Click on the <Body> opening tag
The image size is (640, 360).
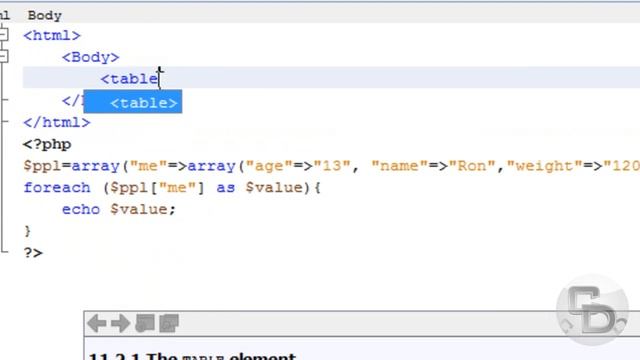(91, 57)
